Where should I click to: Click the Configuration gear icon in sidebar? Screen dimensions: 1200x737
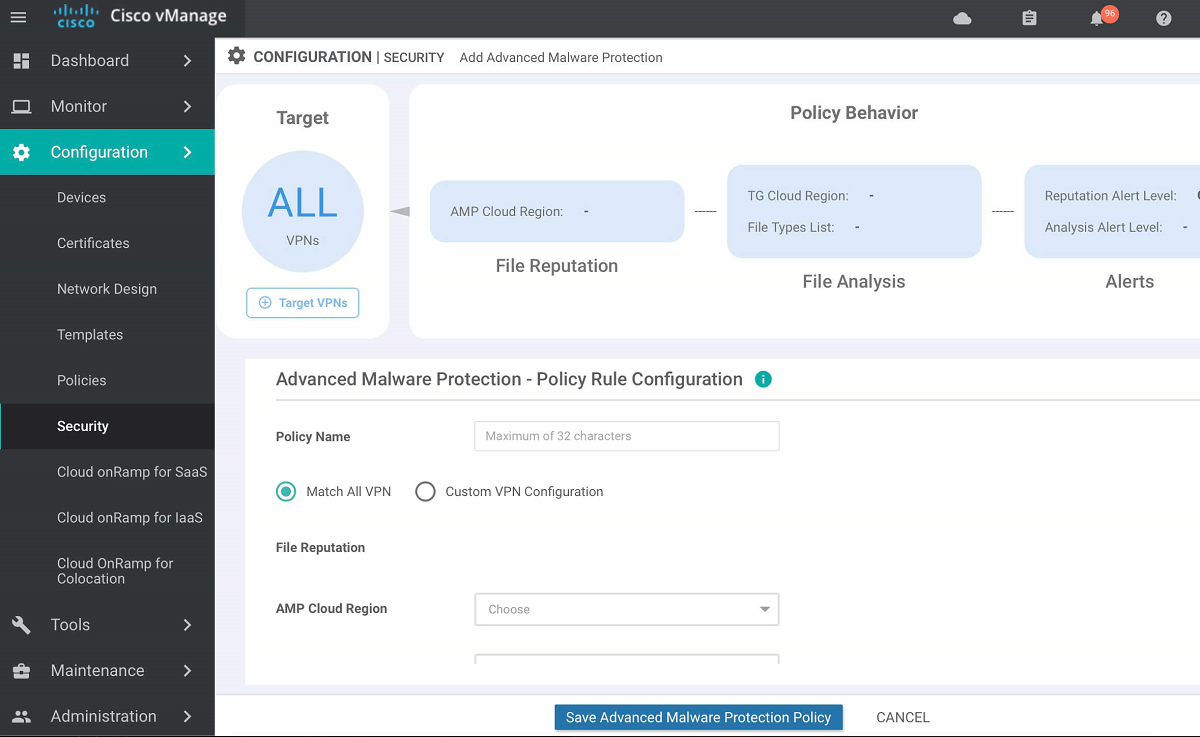click(21, 151)
